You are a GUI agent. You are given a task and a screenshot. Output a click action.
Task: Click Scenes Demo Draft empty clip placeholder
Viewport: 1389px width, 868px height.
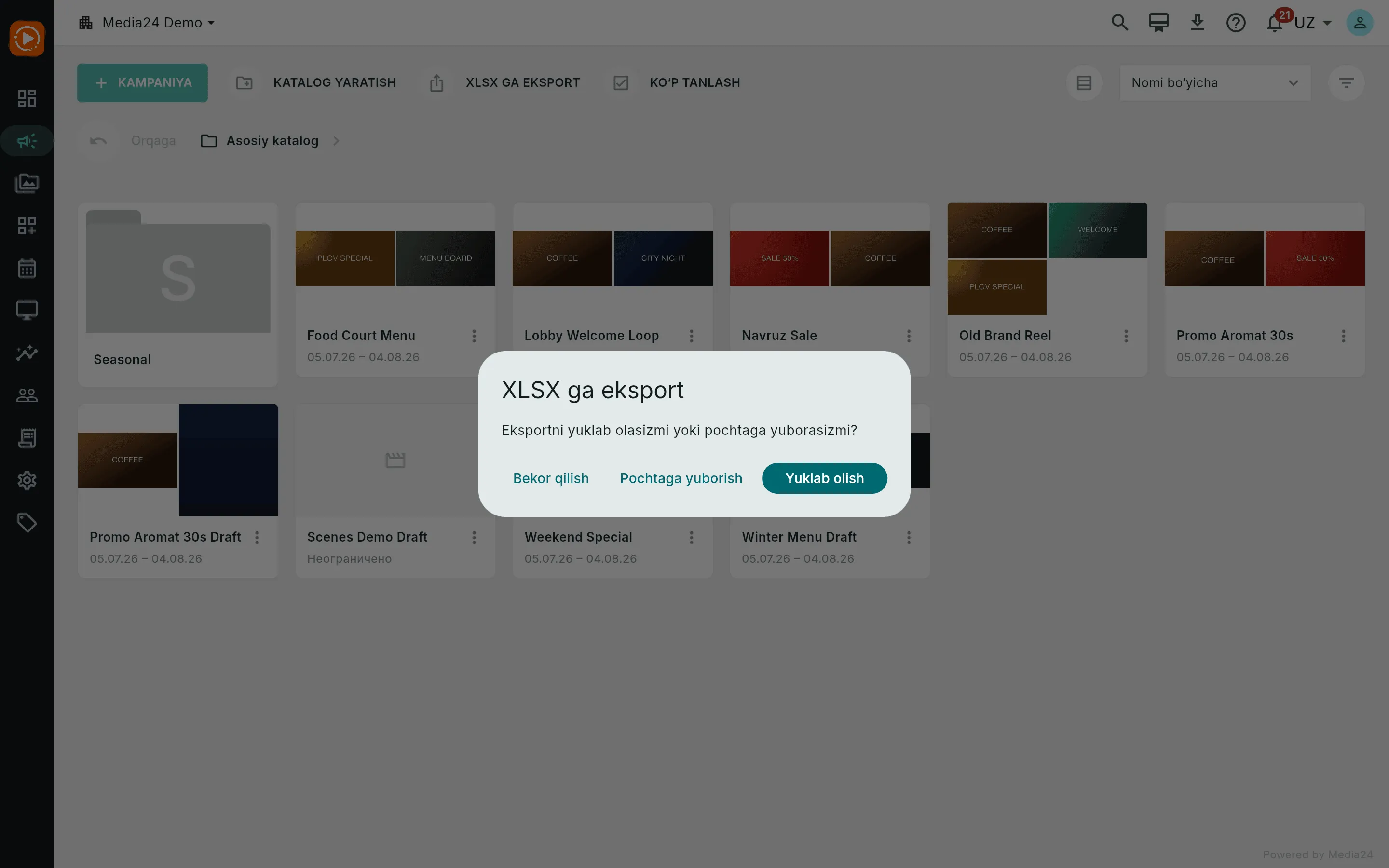(395, 460)
